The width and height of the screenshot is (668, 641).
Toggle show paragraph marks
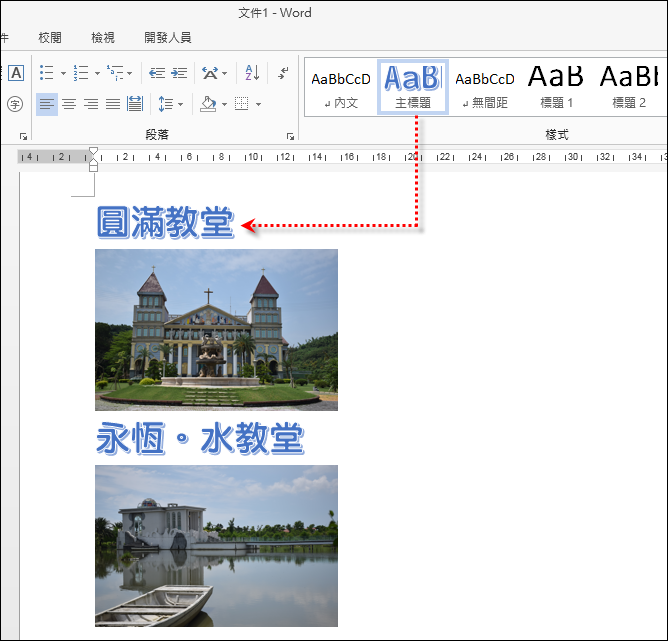tap(283, 73)
